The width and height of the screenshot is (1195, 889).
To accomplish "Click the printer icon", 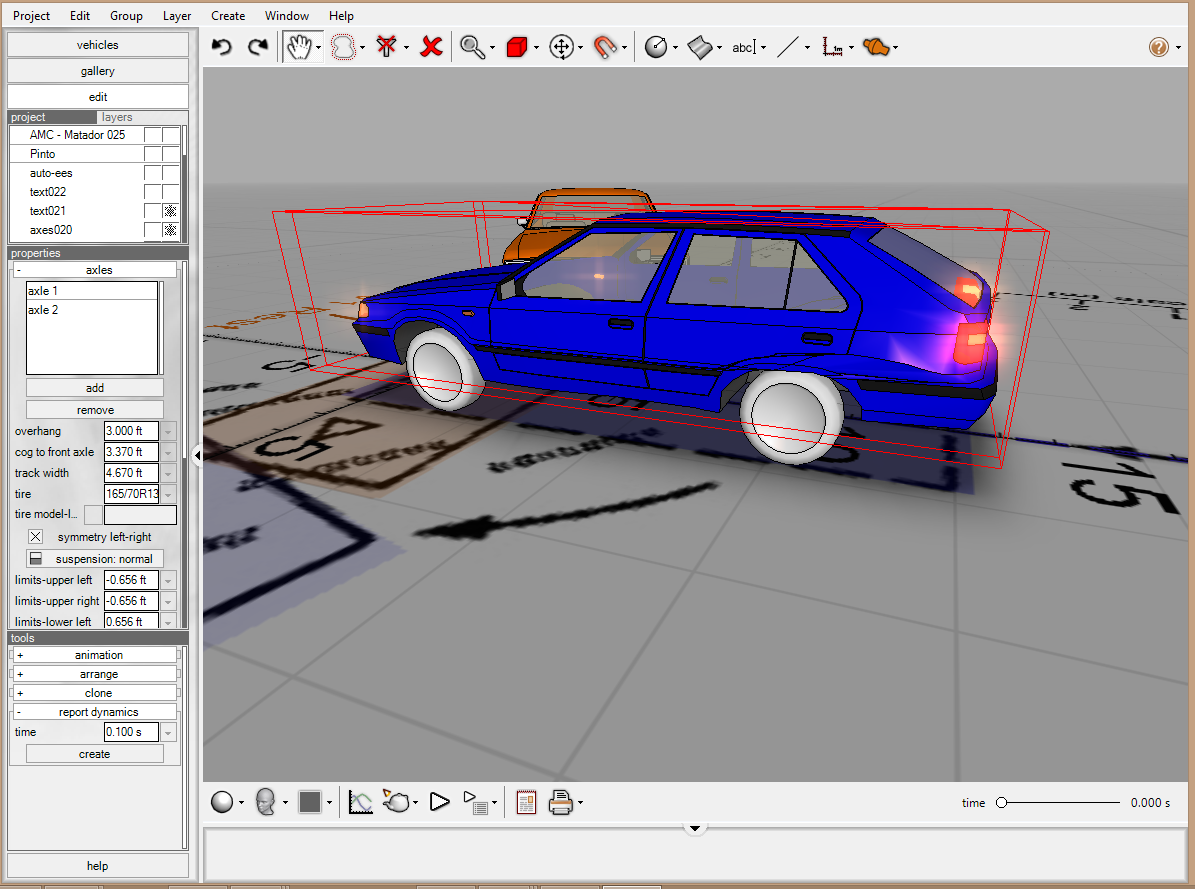I will [x=561, y=802].
